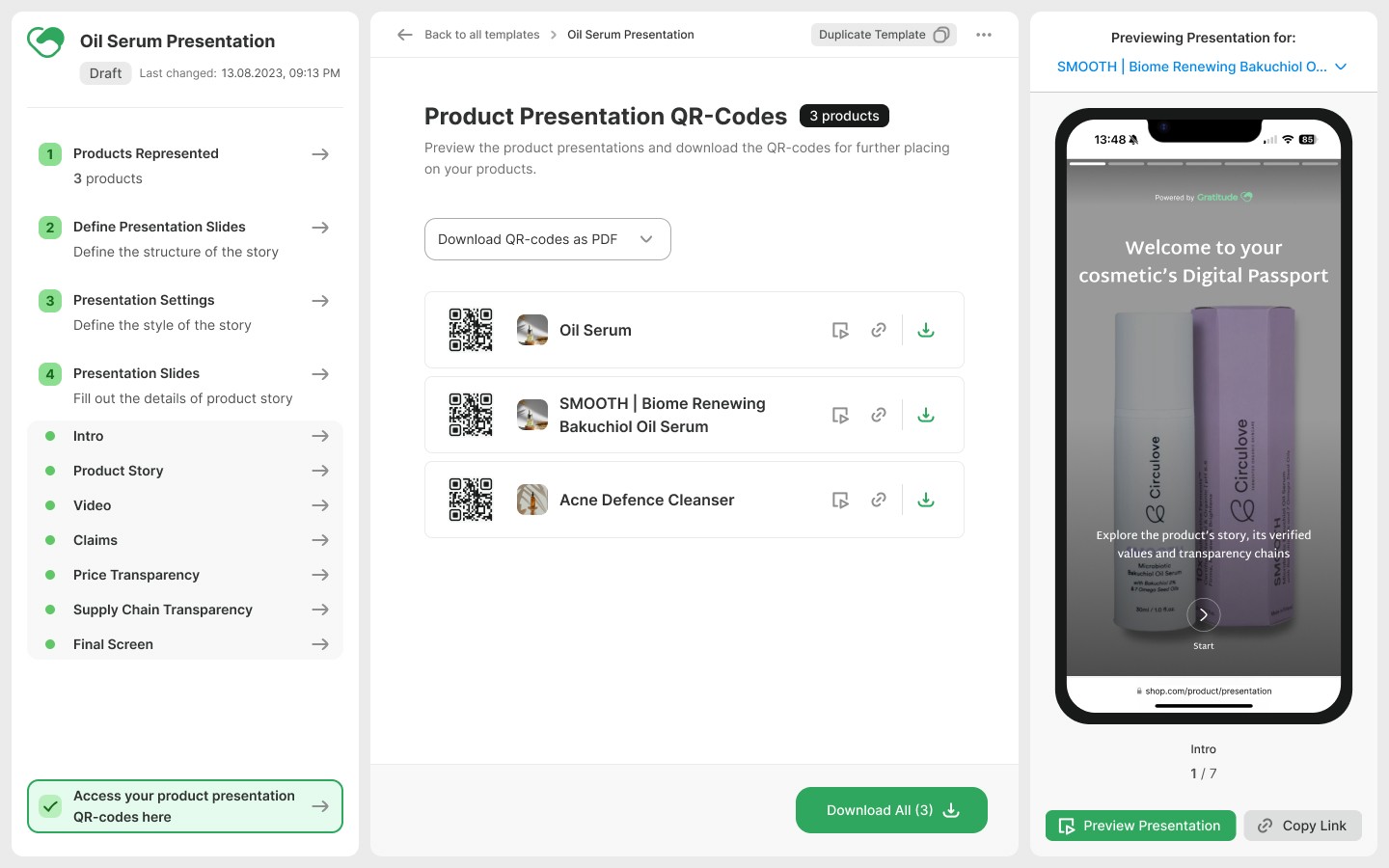
Task: Open step 1 Products Represented
Action: point(185,166)
